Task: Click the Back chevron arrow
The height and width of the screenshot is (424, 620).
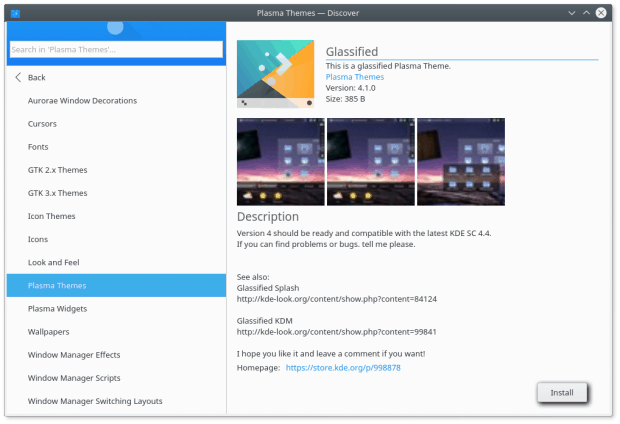Action: click(18, 77)
